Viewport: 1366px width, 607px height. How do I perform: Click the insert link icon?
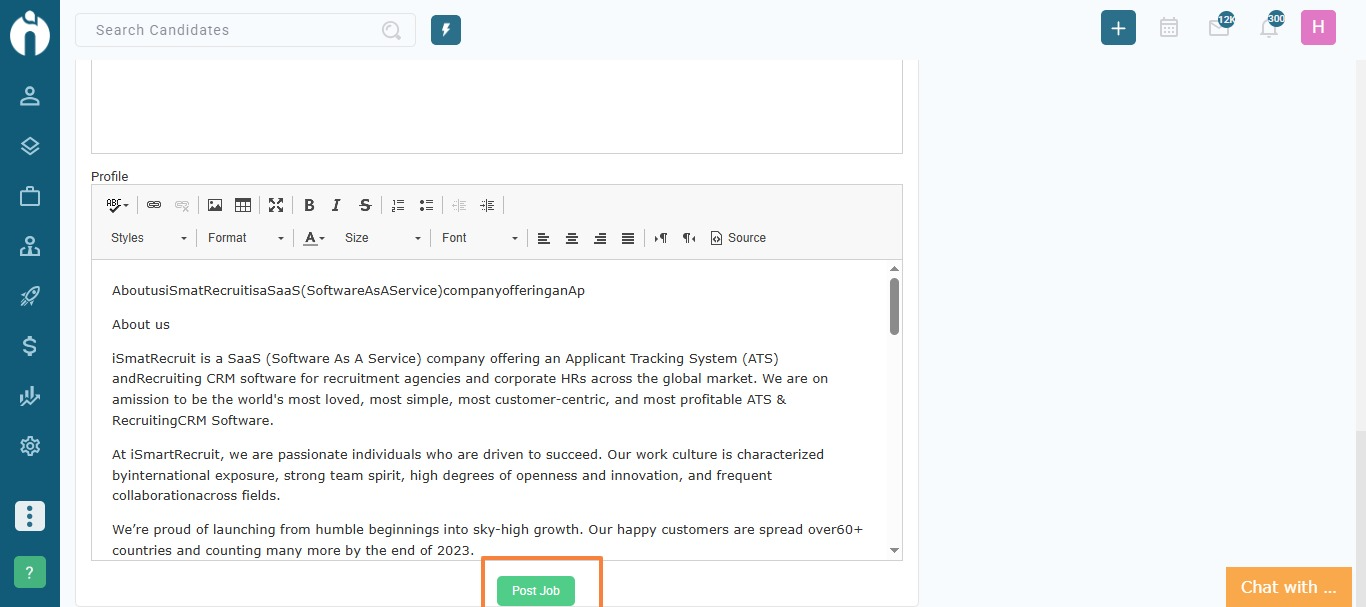(154, 205)
